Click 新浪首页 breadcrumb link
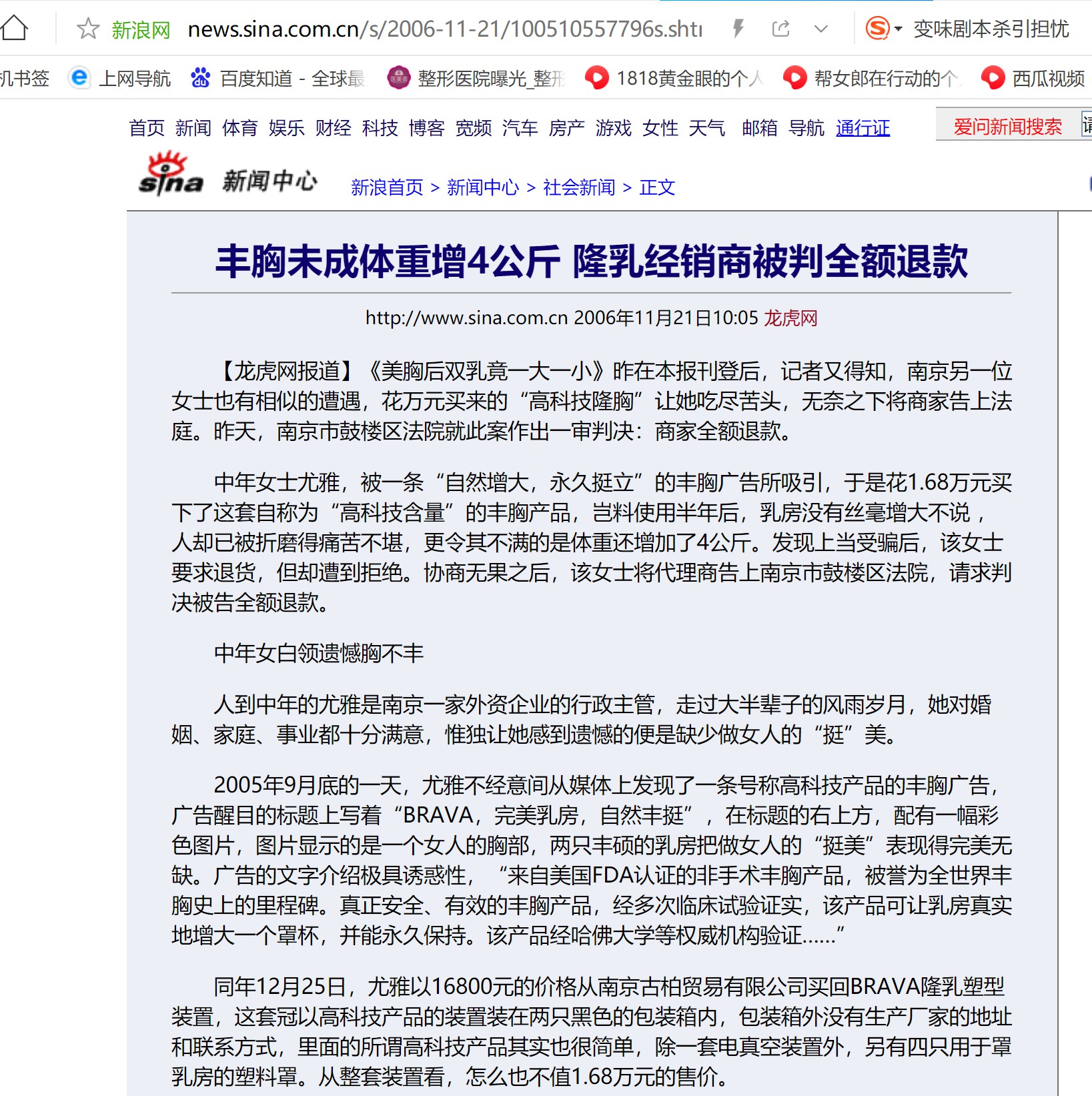Screen dimensions: 1092x1096 click(x=387, y=187)
